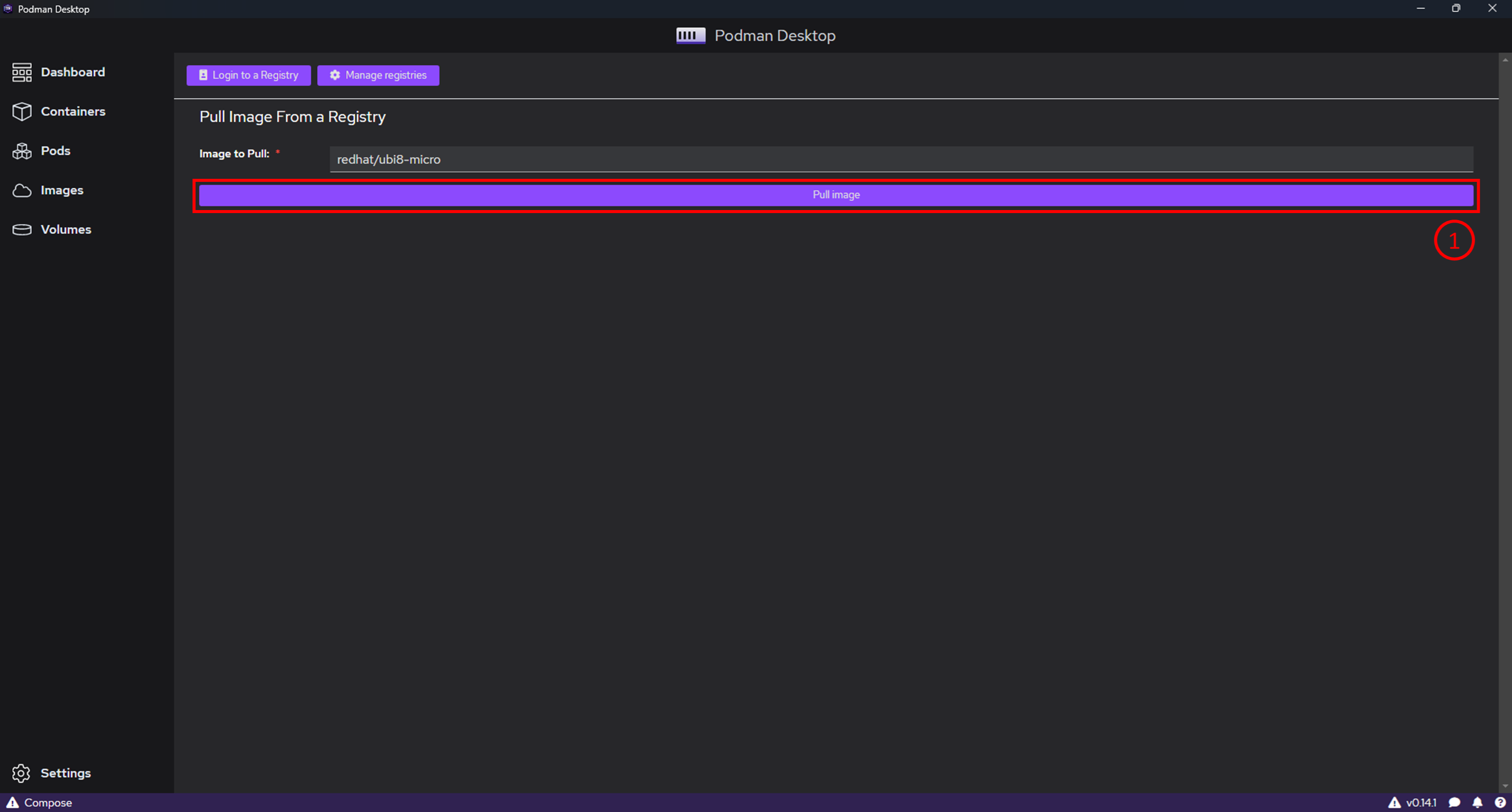Click the Pods stacked cubes icon
Screen dimensions: 1512x812
22,151
